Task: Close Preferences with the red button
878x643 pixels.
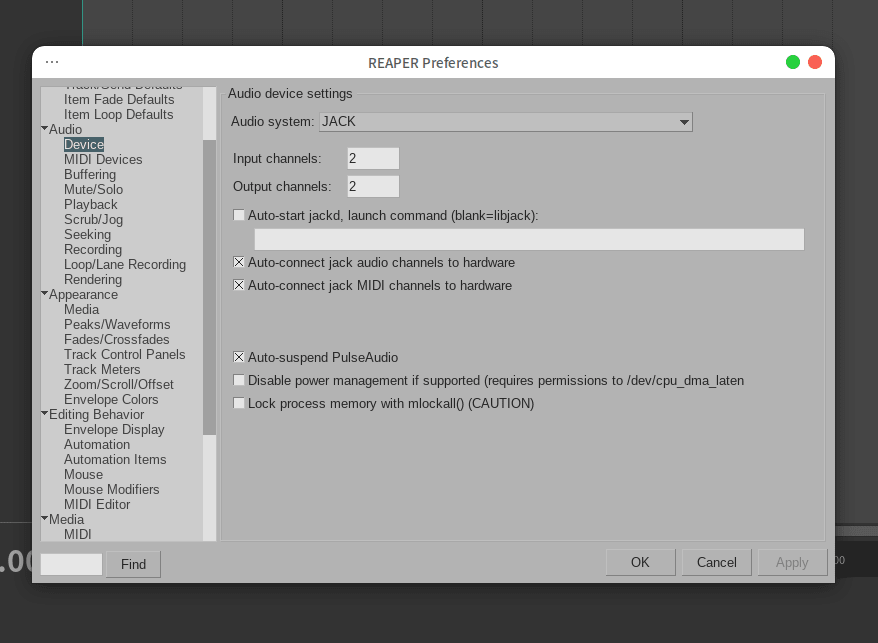Action: 815,62
